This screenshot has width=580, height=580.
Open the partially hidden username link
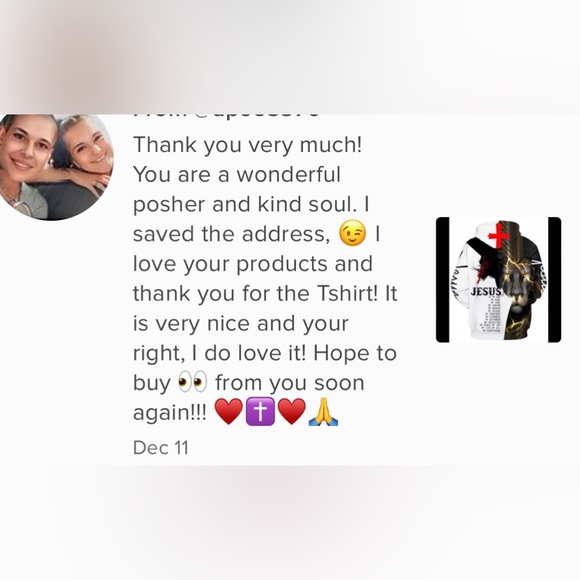point(226,115)
